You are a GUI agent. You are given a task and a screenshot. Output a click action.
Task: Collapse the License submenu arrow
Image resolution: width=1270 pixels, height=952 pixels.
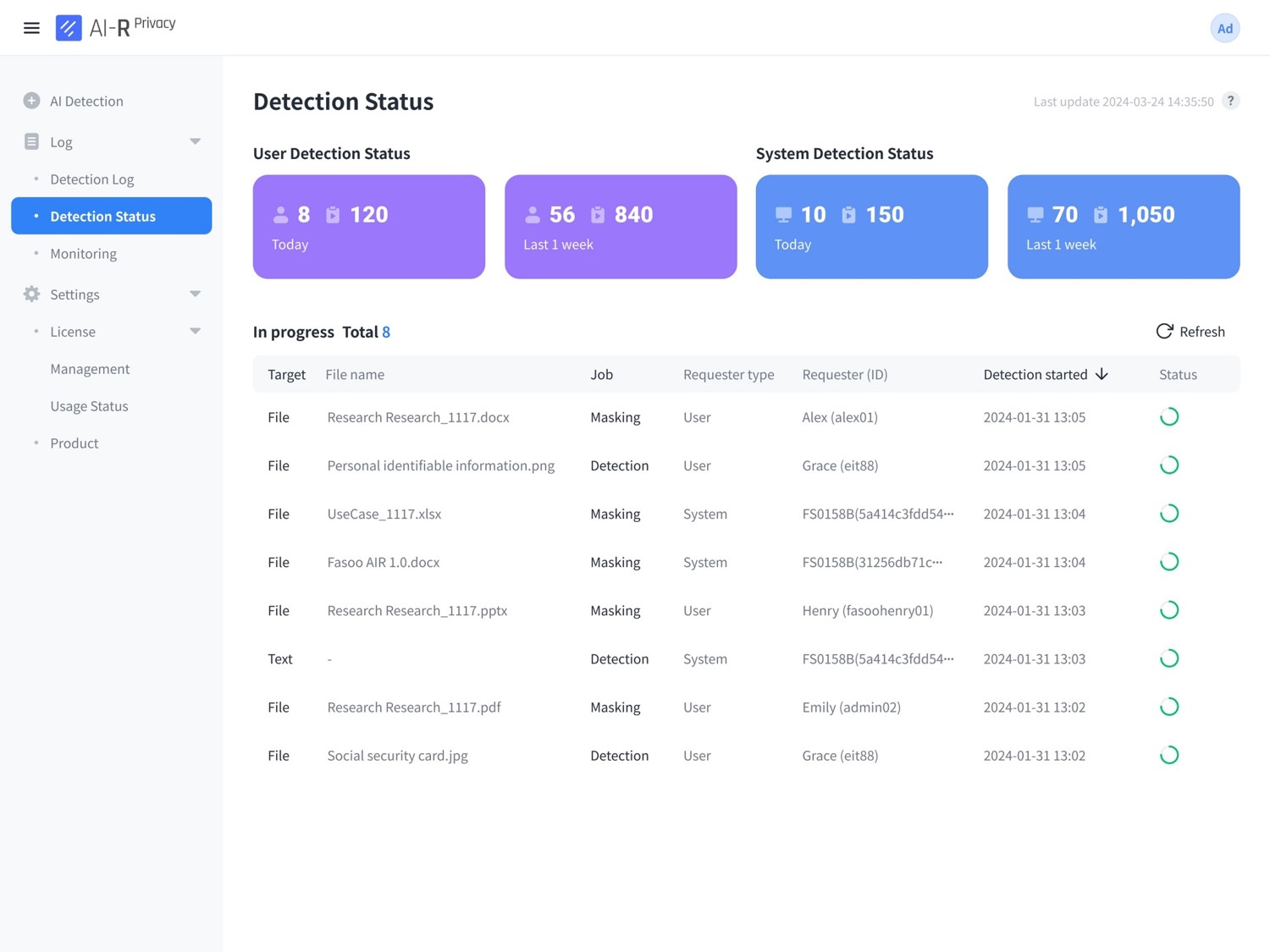195,331
